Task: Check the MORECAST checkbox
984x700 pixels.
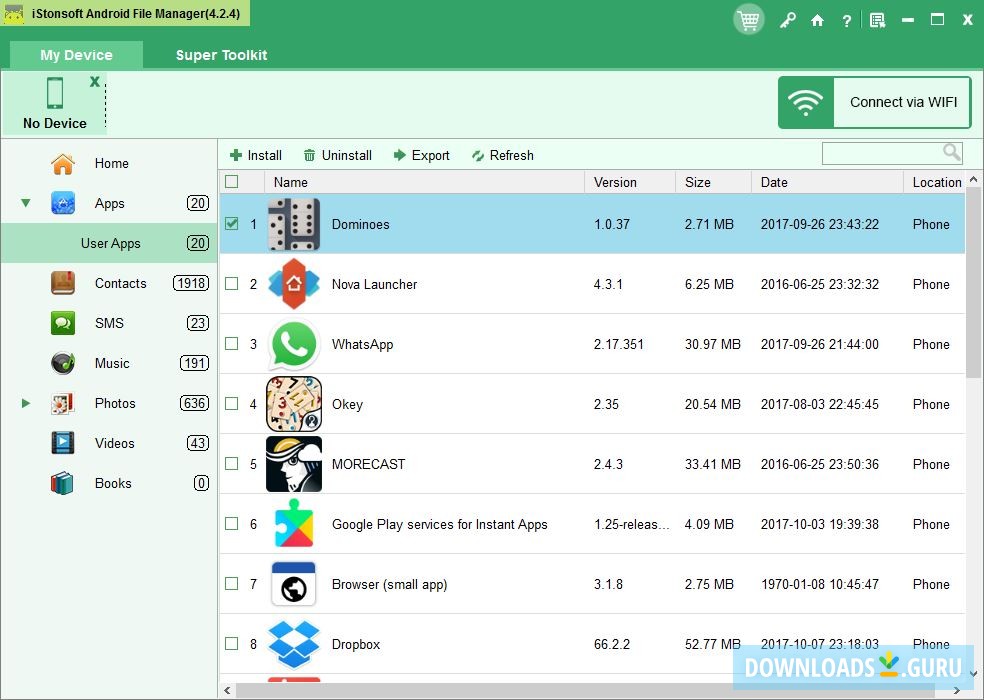Action: click(x=232, y=463)
